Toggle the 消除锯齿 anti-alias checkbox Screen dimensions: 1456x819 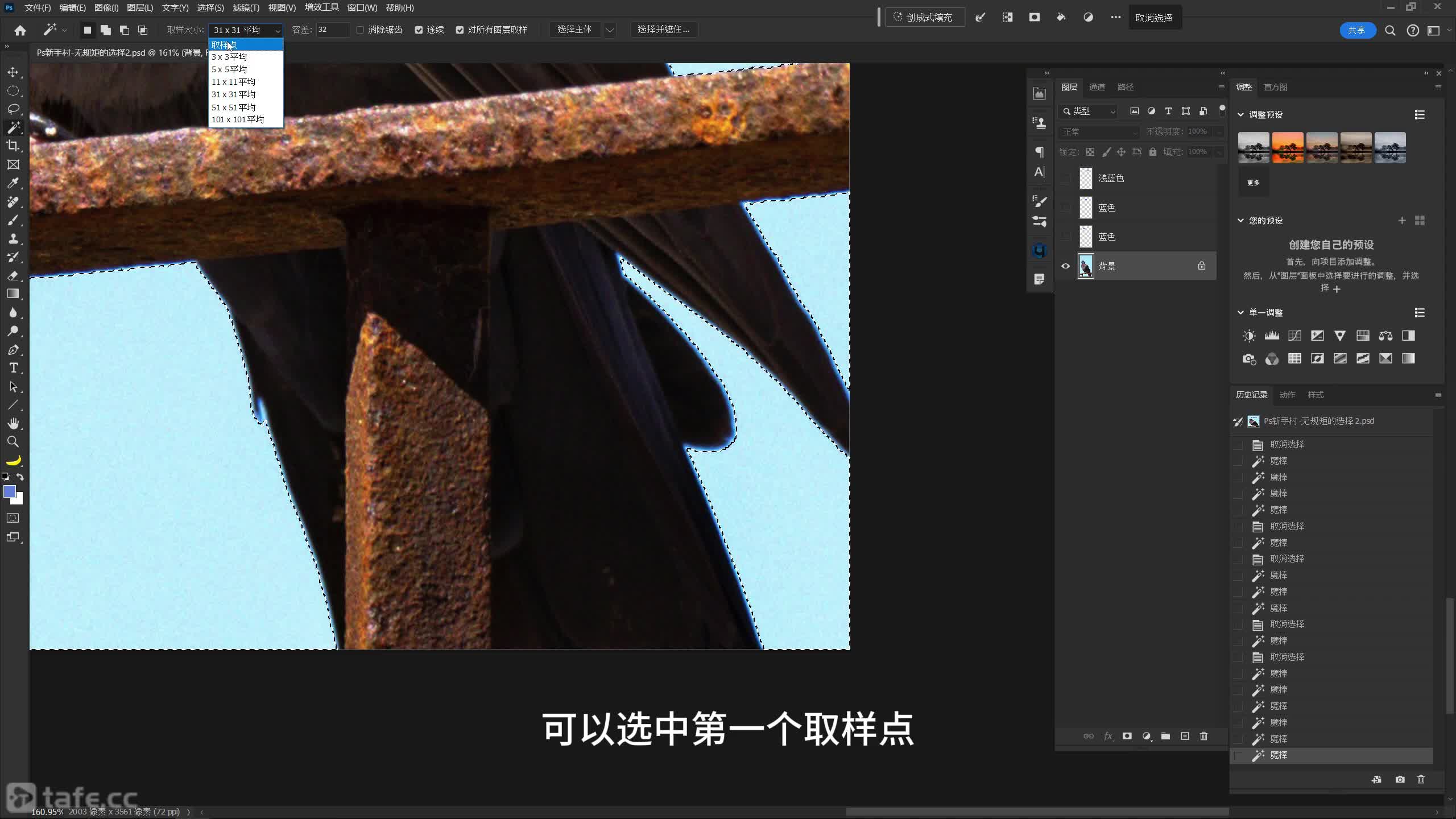click(x=360, y=30)
